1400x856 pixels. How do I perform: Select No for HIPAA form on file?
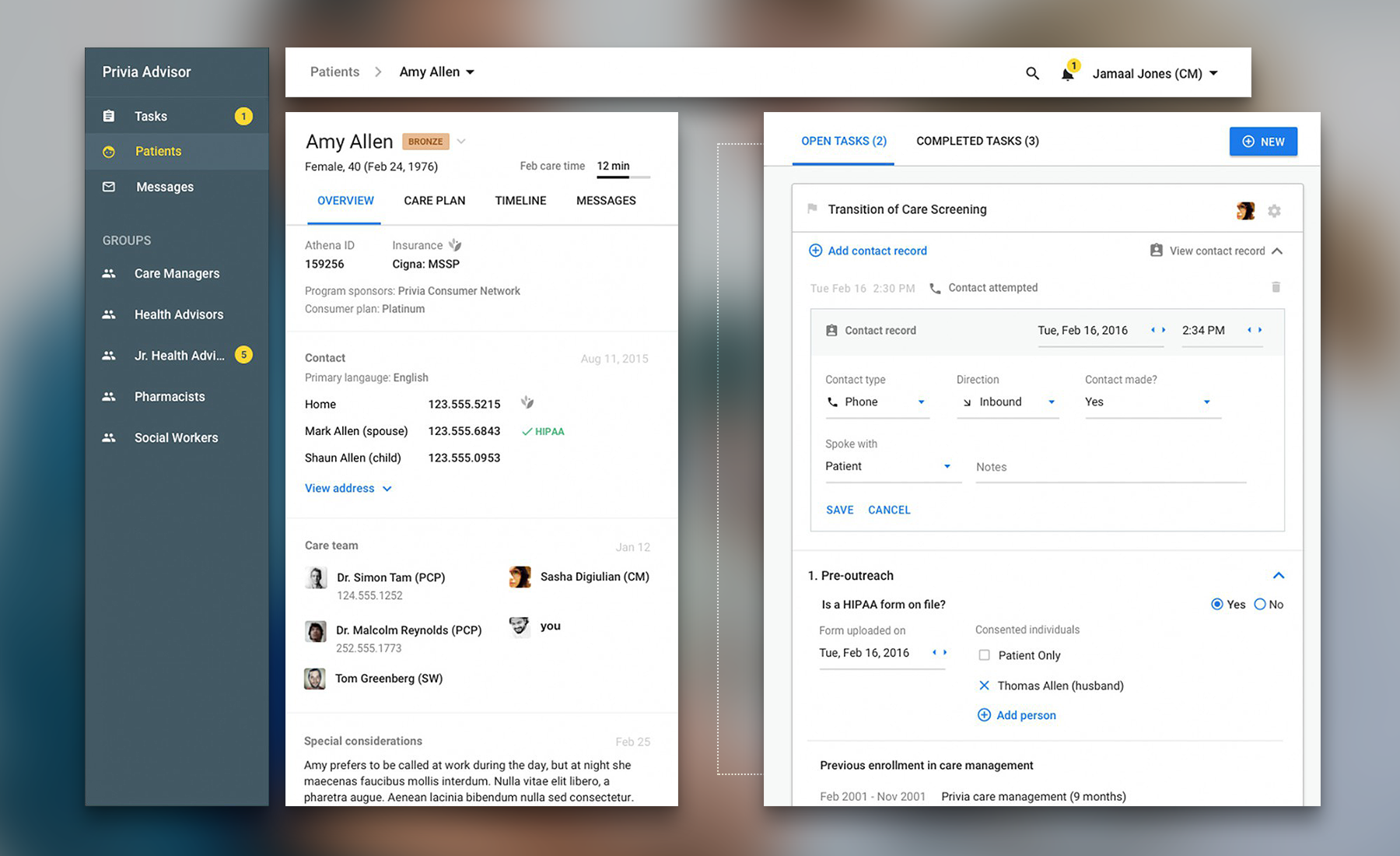pyautogui.click(x=1260, y=605)
